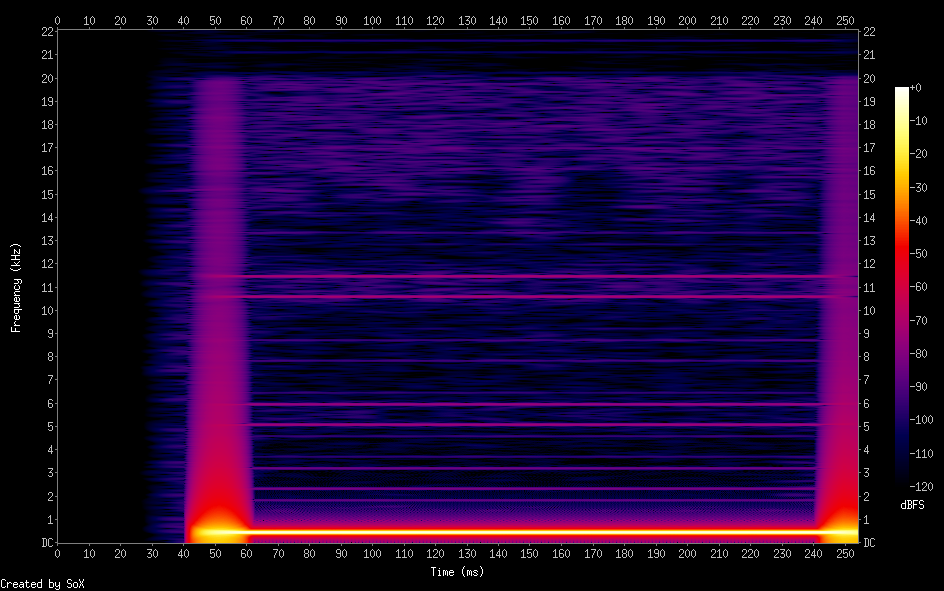Click the onset burst column near 50 ms

click(x=218, y=300)
